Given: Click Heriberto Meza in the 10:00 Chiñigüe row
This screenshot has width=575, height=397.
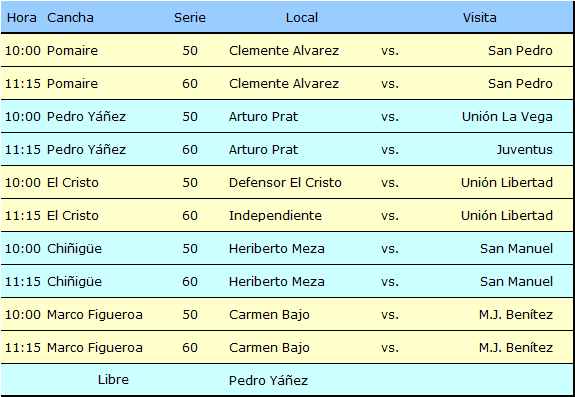Looking at the screenshot, I should [276, 249].
